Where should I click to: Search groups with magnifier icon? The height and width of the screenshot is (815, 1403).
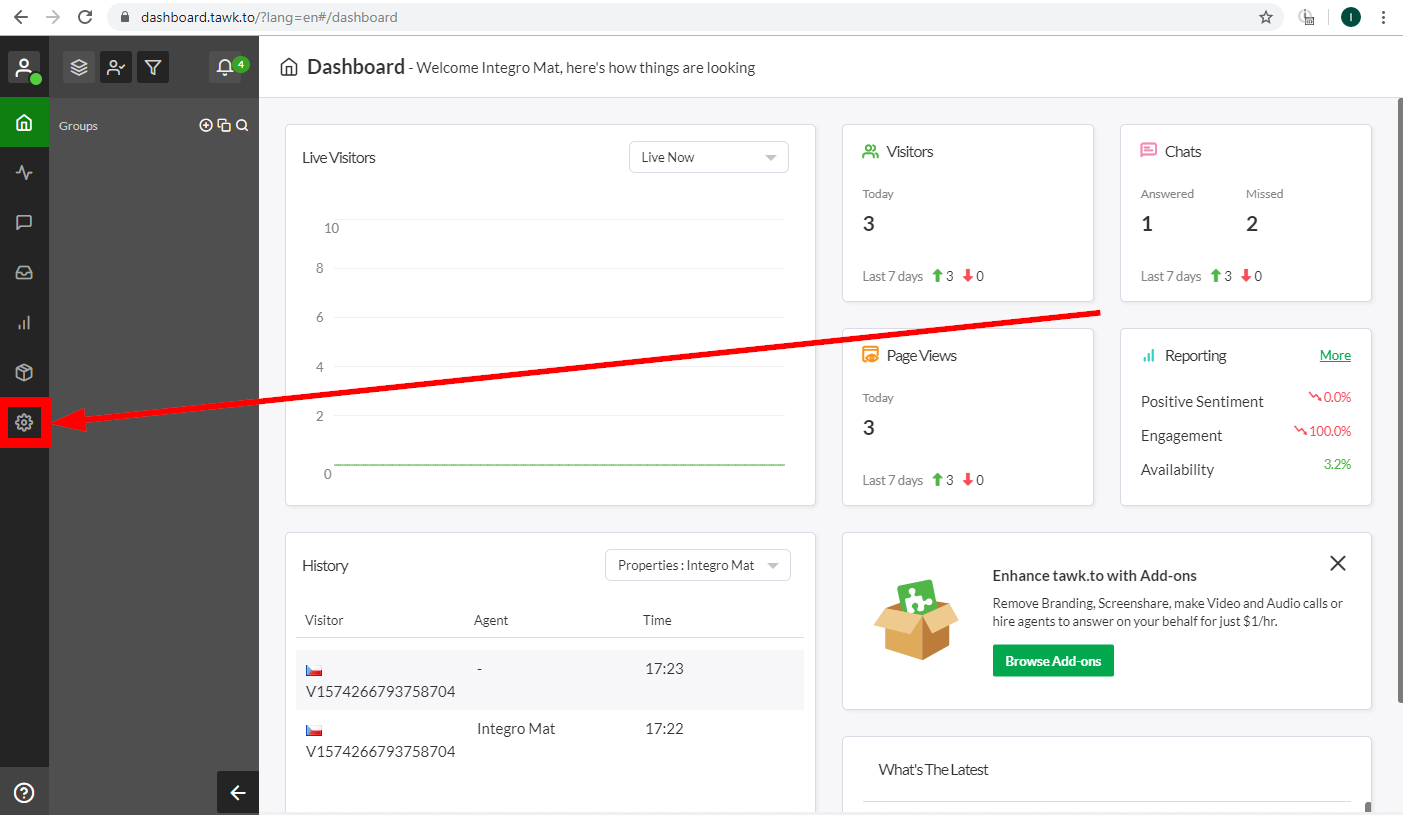tap(242, 126)
